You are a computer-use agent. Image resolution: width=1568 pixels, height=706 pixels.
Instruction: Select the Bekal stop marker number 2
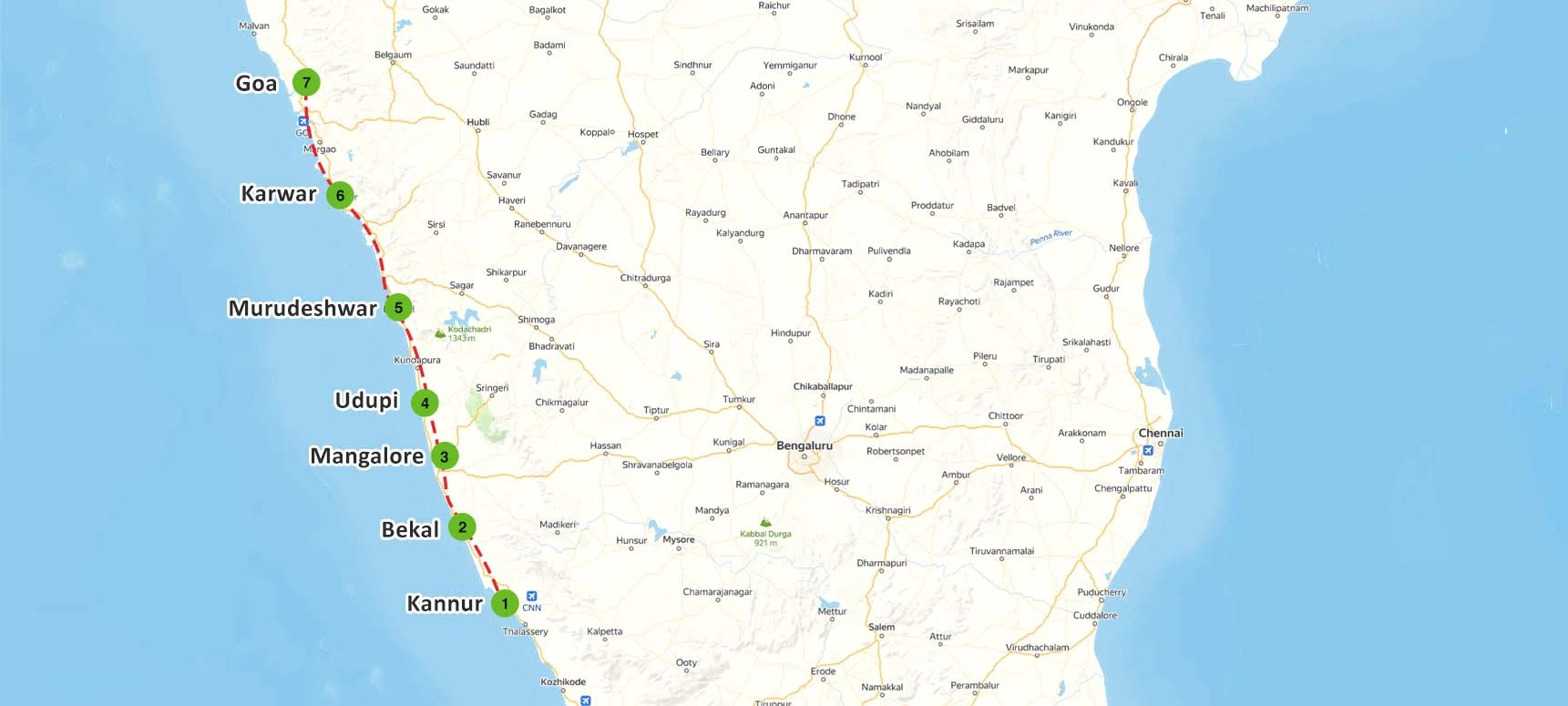click(x=462, y=527)
